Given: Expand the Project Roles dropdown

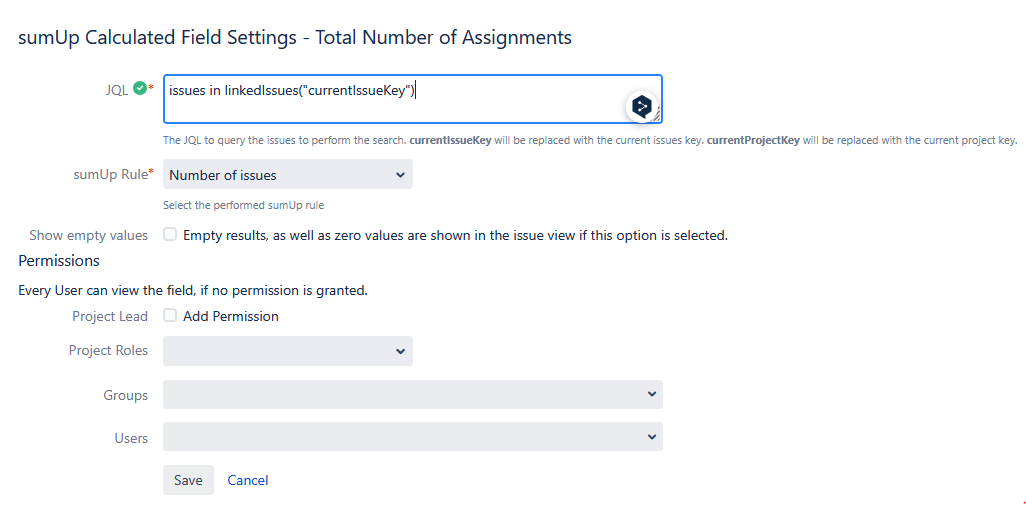Looking at the screenshot, I should click(288, 351).
